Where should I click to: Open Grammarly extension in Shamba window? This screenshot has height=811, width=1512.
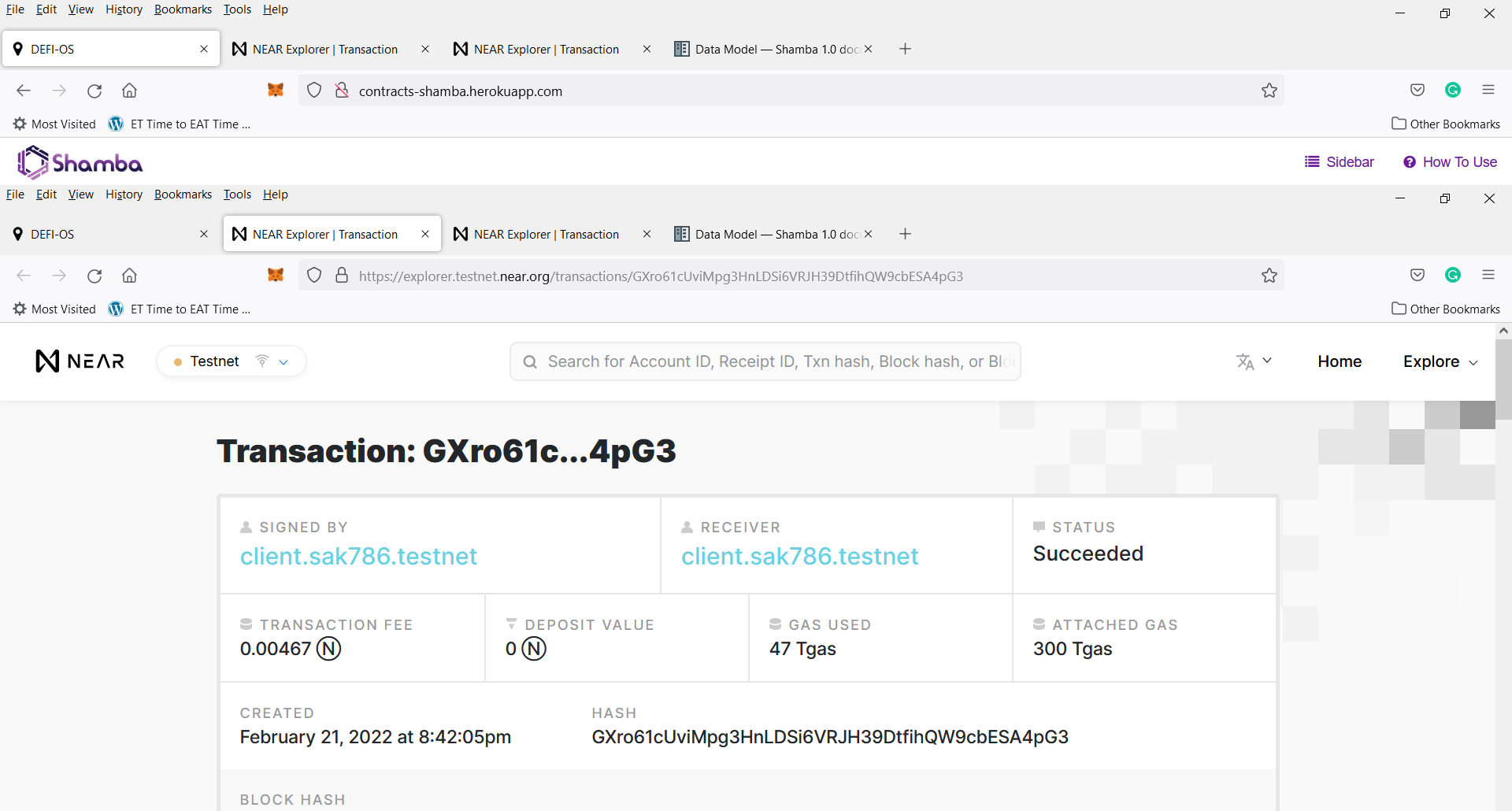[x=1453, y=90]
